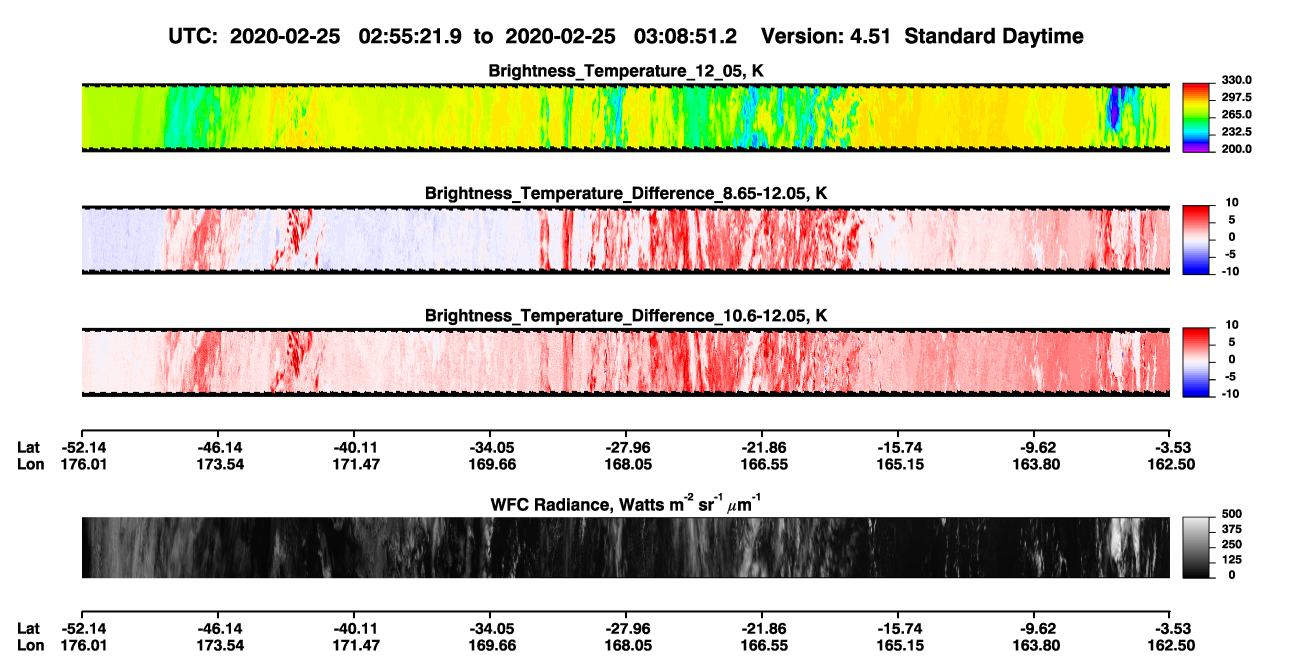
Task: Click latitude -34.05 under the 10.6-12.05 panel
Action: tap(490, 448)
